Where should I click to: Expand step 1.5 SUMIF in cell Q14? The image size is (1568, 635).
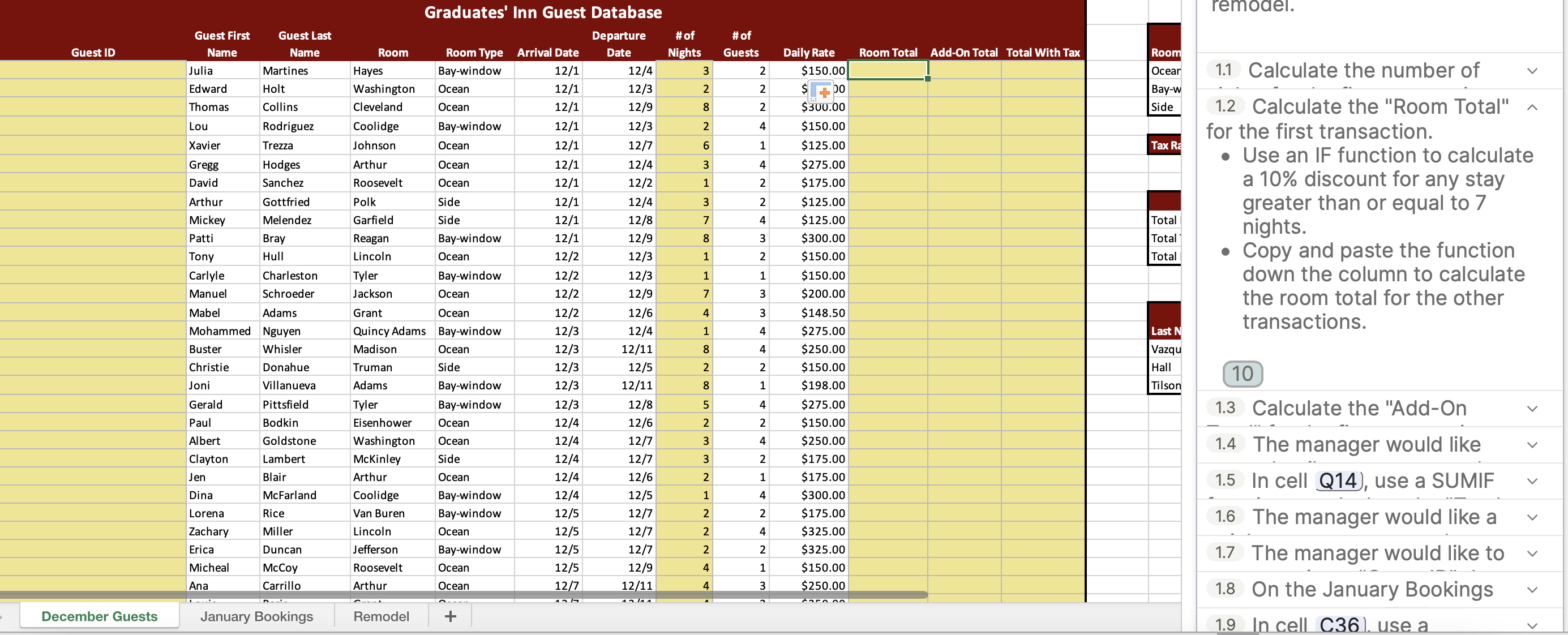click(x=1532, y=481)
